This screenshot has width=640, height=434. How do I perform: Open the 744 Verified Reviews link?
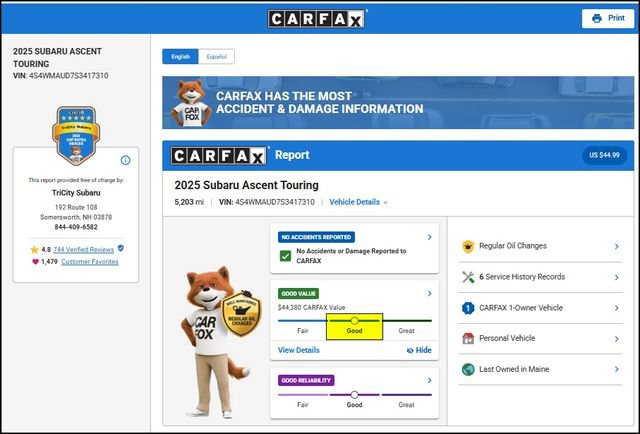pos(84,249)
